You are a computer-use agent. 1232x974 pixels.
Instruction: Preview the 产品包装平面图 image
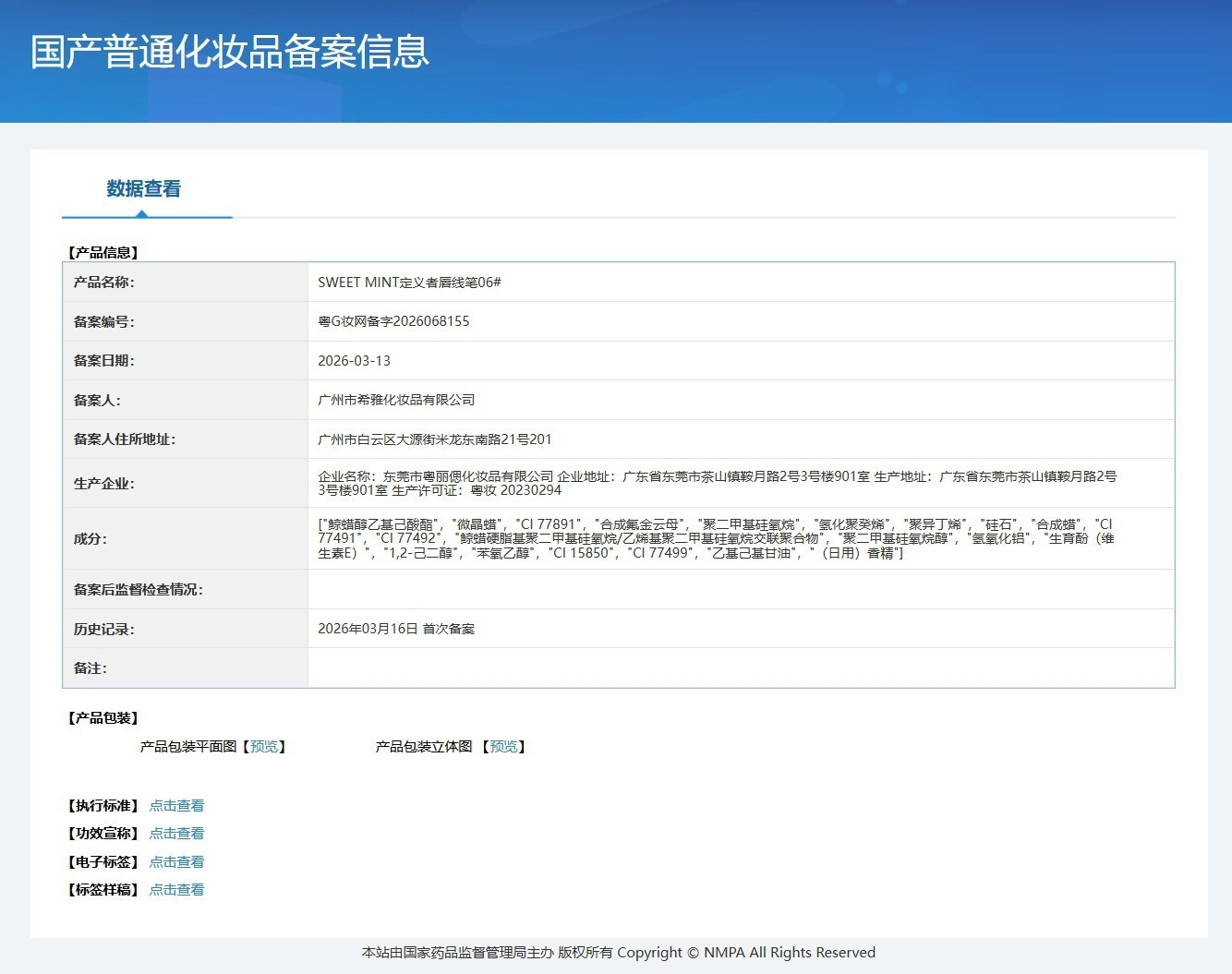pos(264,747)
